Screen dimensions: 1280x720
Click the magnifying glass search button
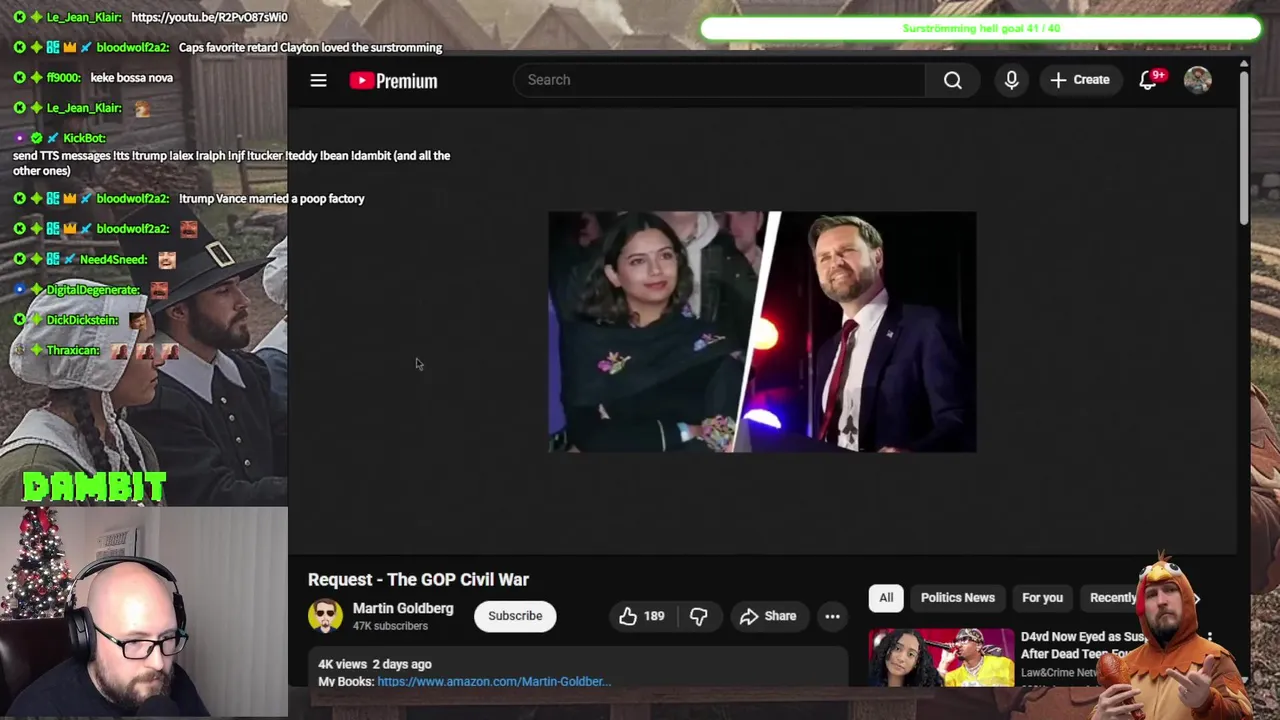click(953, 80)
